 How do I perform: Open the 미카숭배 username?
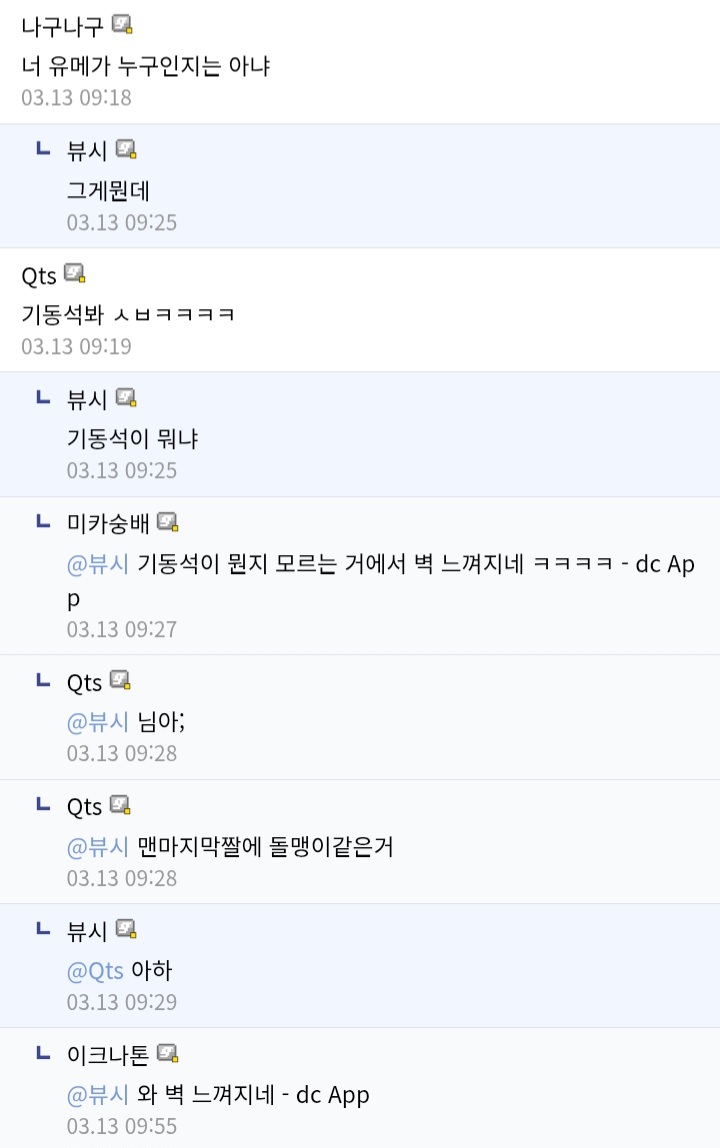(x=108, y=523)
